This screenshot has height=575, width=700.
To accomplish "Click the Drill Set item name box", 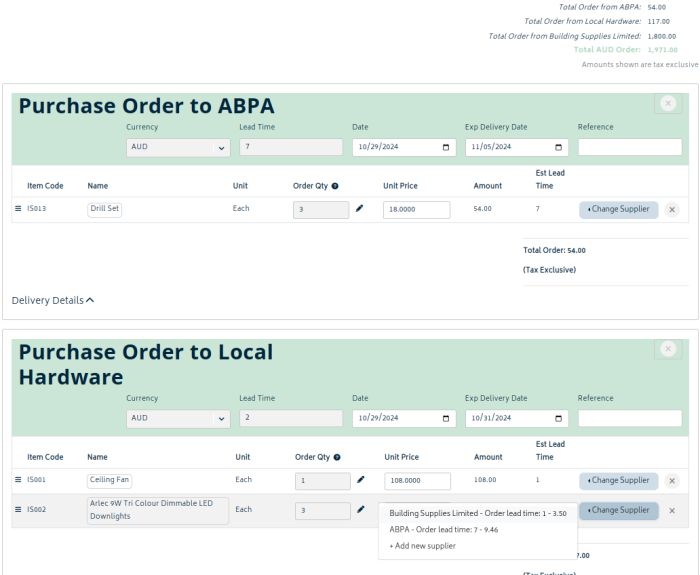I will [104, 209].
